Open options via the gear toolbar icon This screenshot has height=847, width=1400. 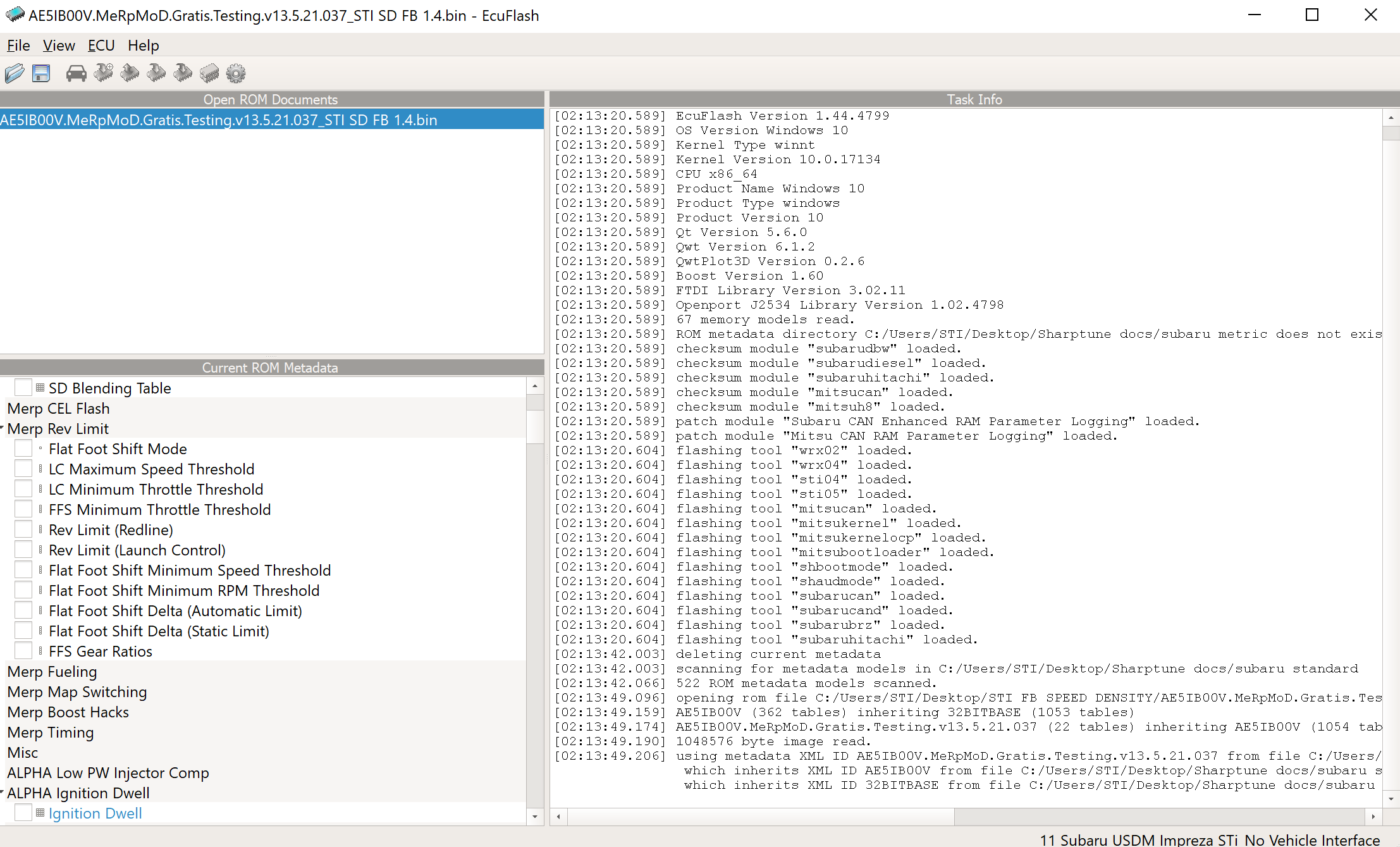click(x=236, y=73)
